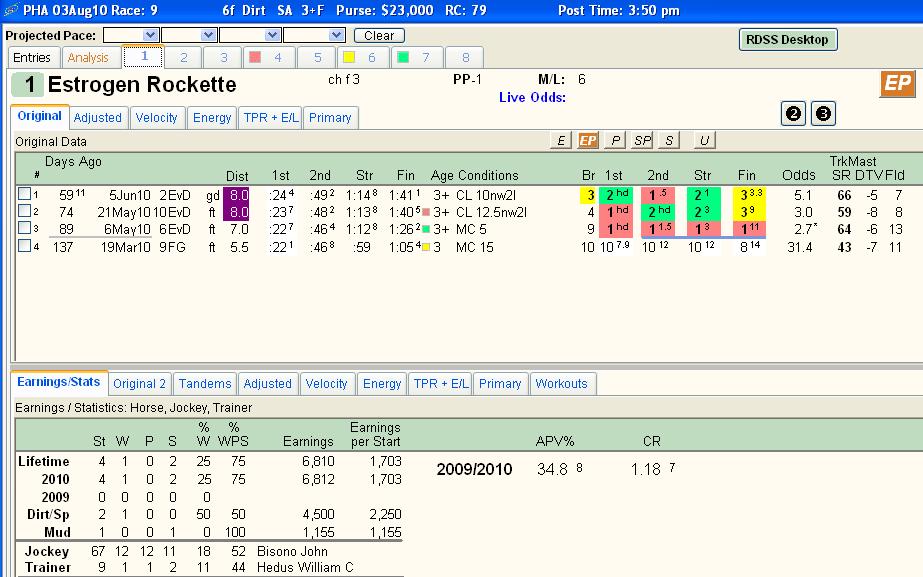Select horse tab 6 with yellow marker
Screen dimensions: 923x577
coord(363,58)
